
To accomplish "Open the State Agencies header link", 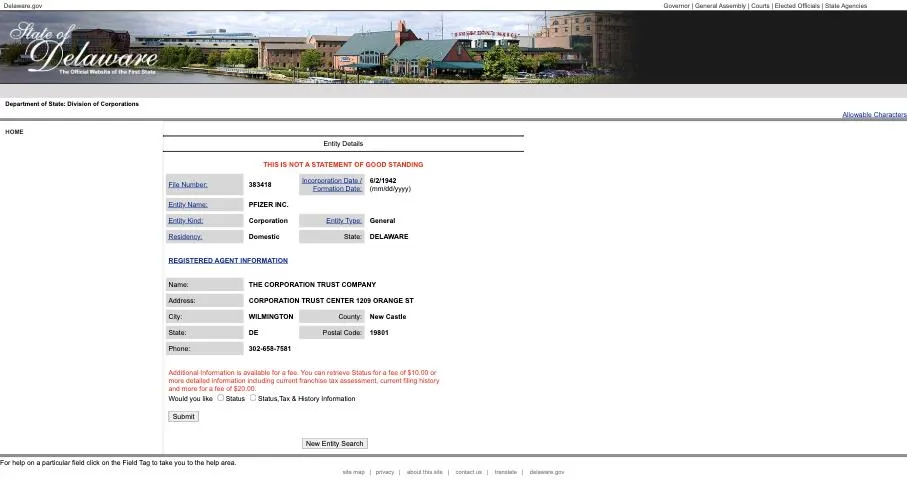I will click(x=846, y=6).
